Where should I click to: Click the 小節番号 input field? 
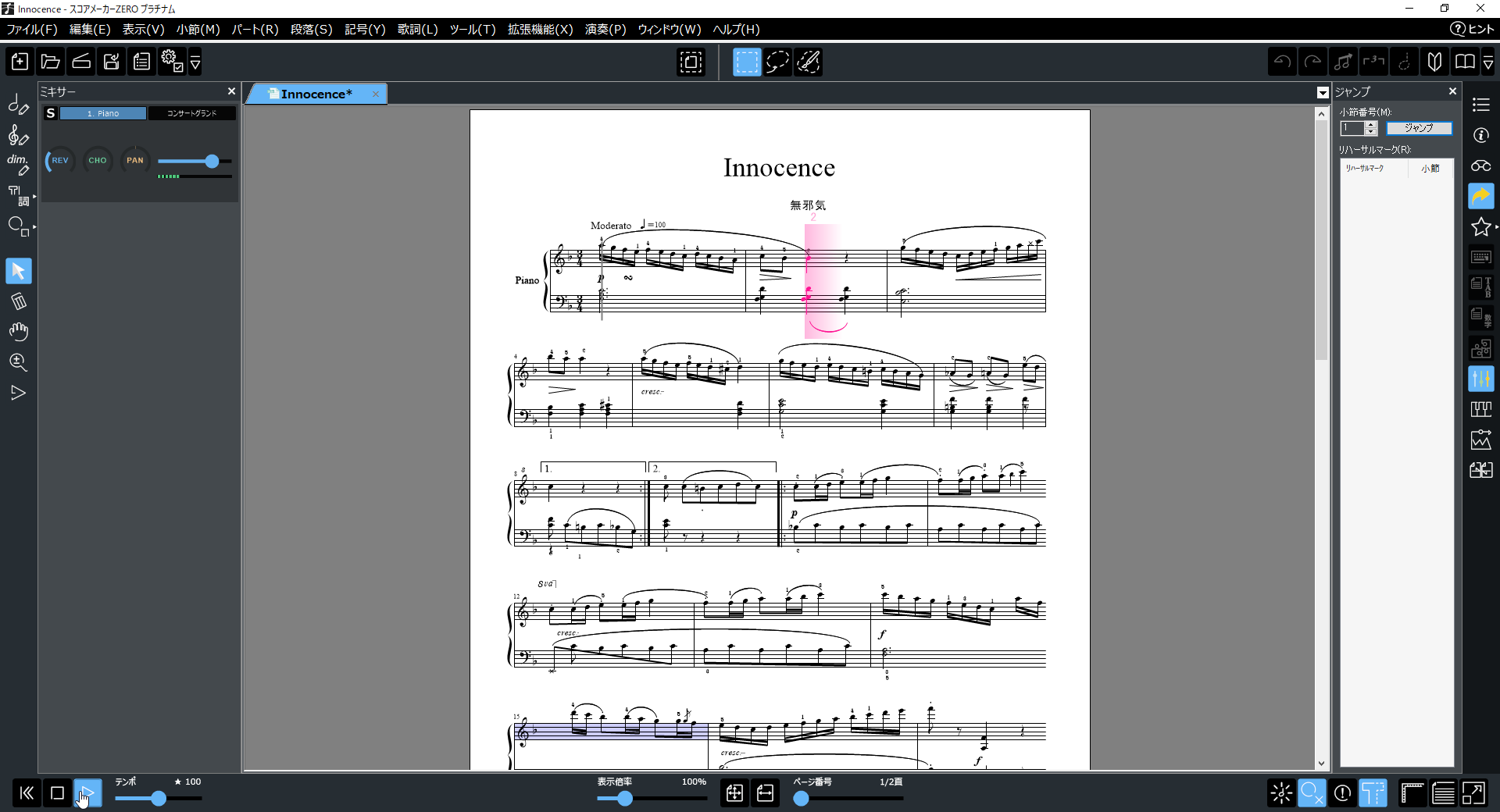point(1352,128)
